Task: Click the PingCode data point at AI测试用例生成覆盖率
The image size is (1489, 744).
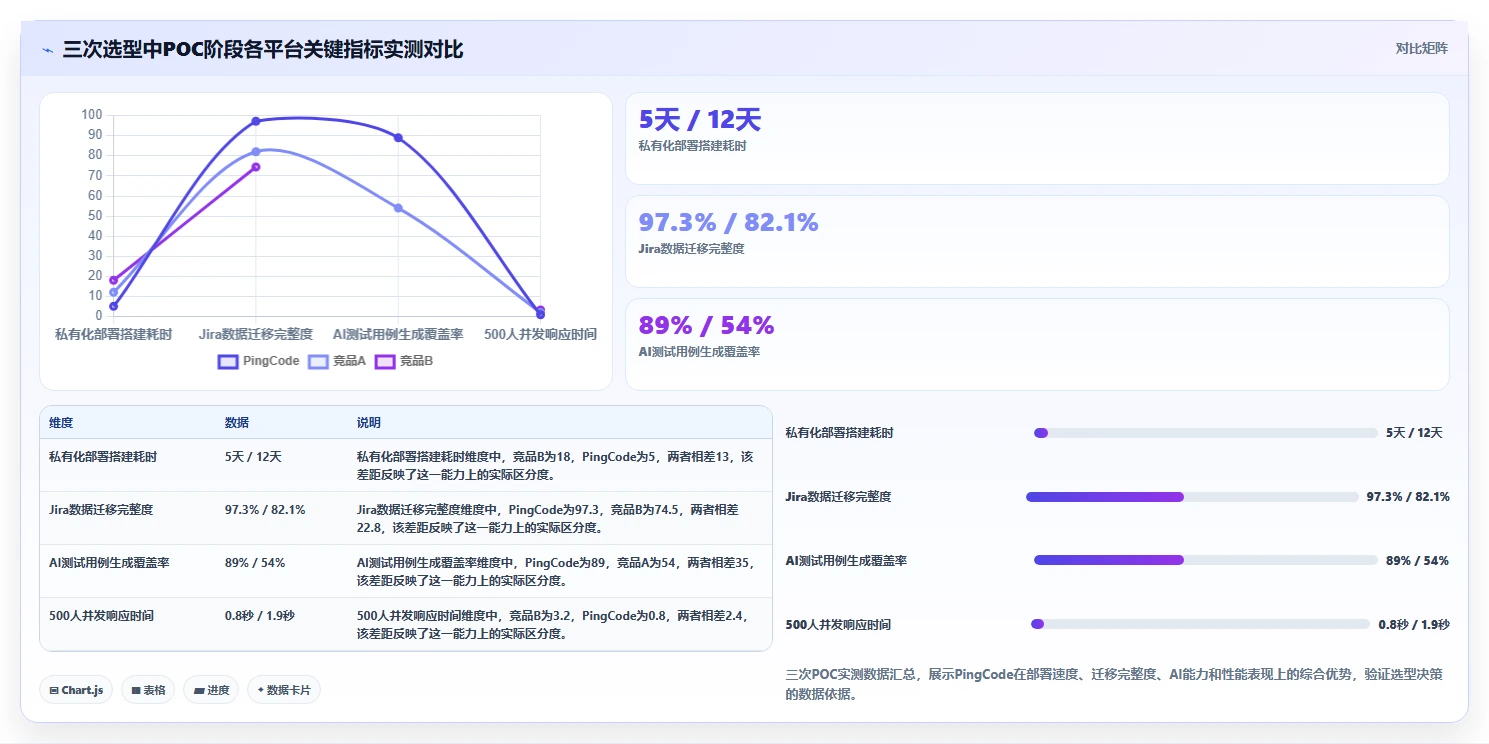Action: (398, 137)
